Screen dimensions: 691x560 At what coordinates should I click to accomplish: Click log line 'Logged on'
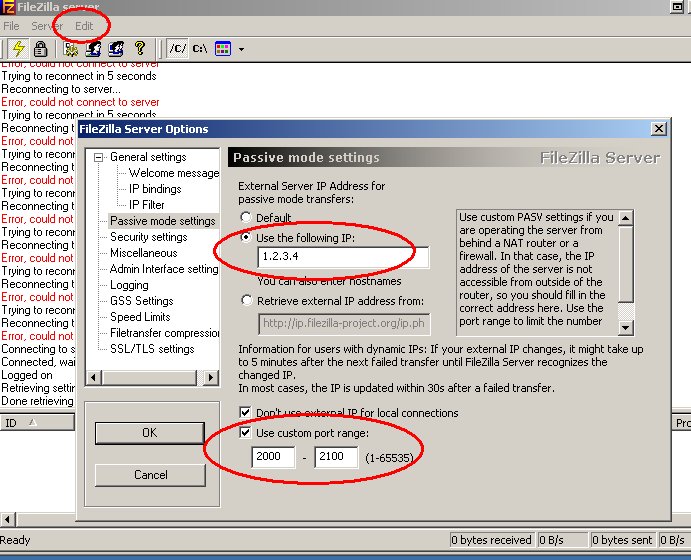tap(27, 375)
